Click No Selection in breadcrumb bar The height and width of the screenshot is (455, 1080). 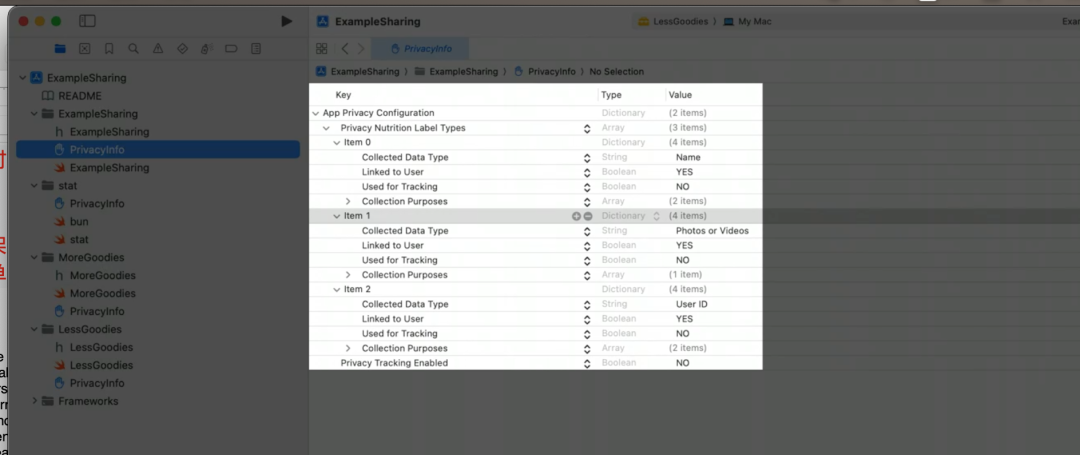coord(616,72)
